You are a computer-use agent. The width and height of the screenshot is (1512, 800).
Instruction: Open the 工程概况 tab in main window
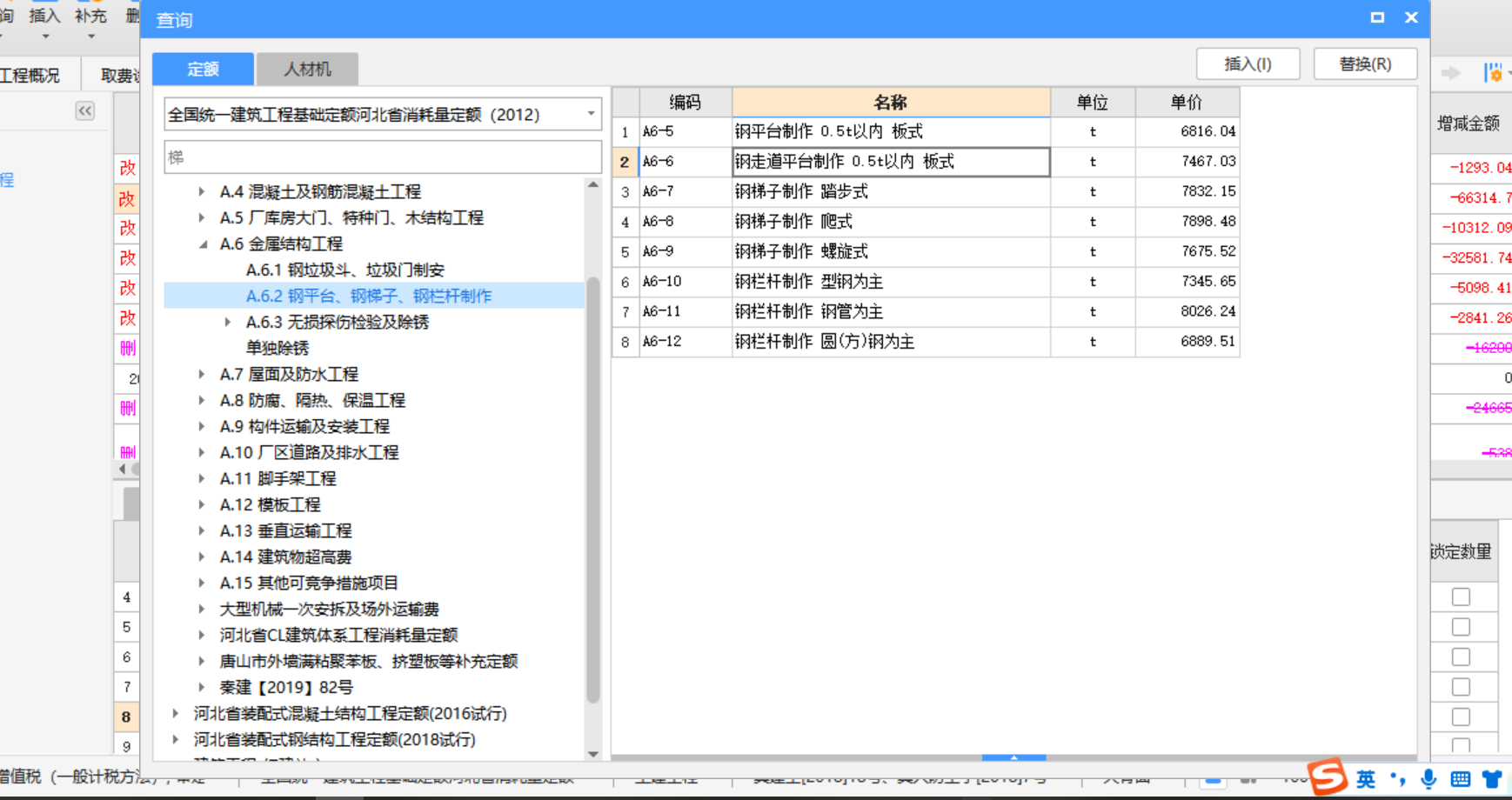tap(31, 76)
